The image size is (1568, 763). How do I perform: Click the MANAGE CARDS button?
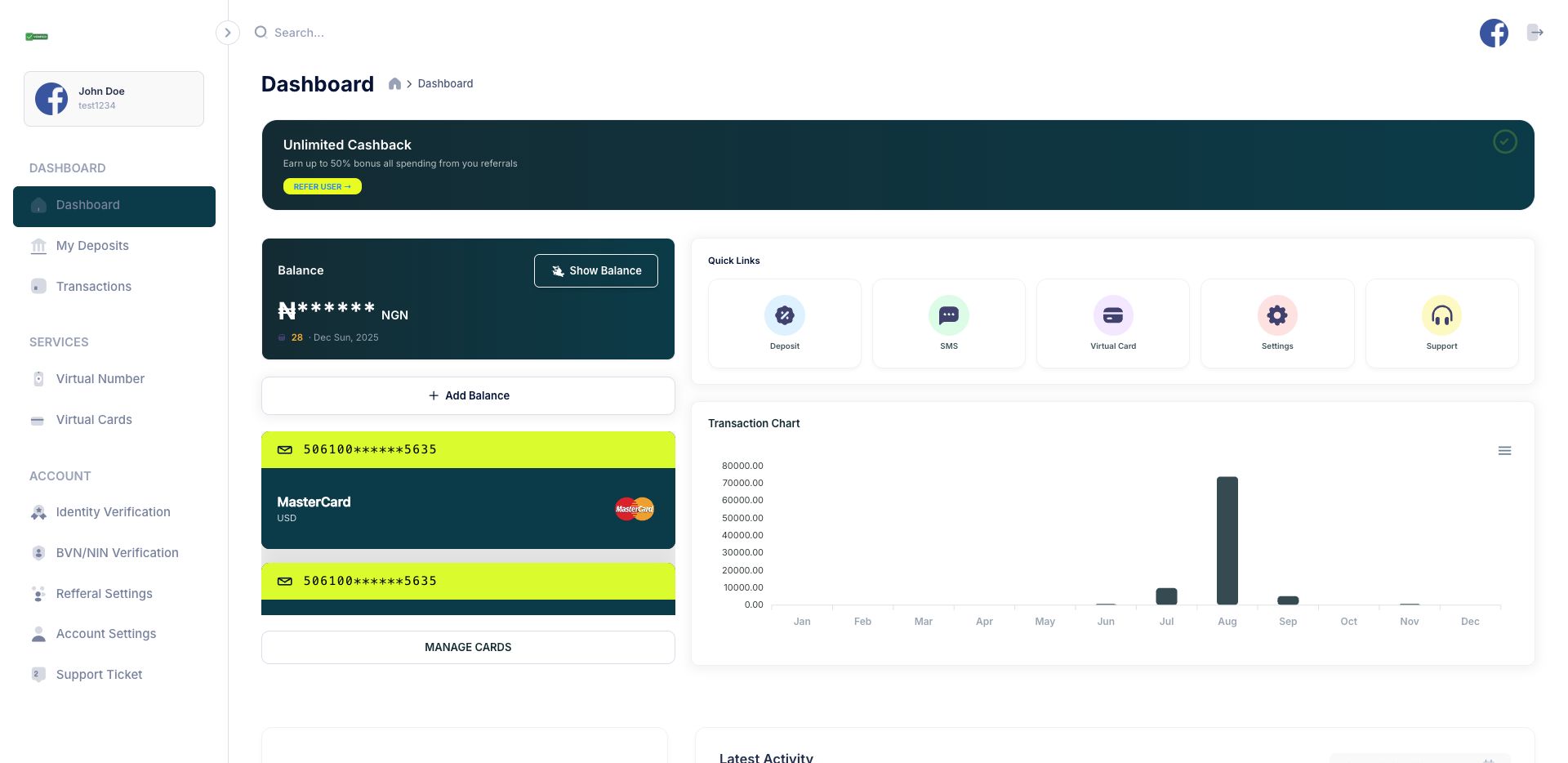[468, 647]
